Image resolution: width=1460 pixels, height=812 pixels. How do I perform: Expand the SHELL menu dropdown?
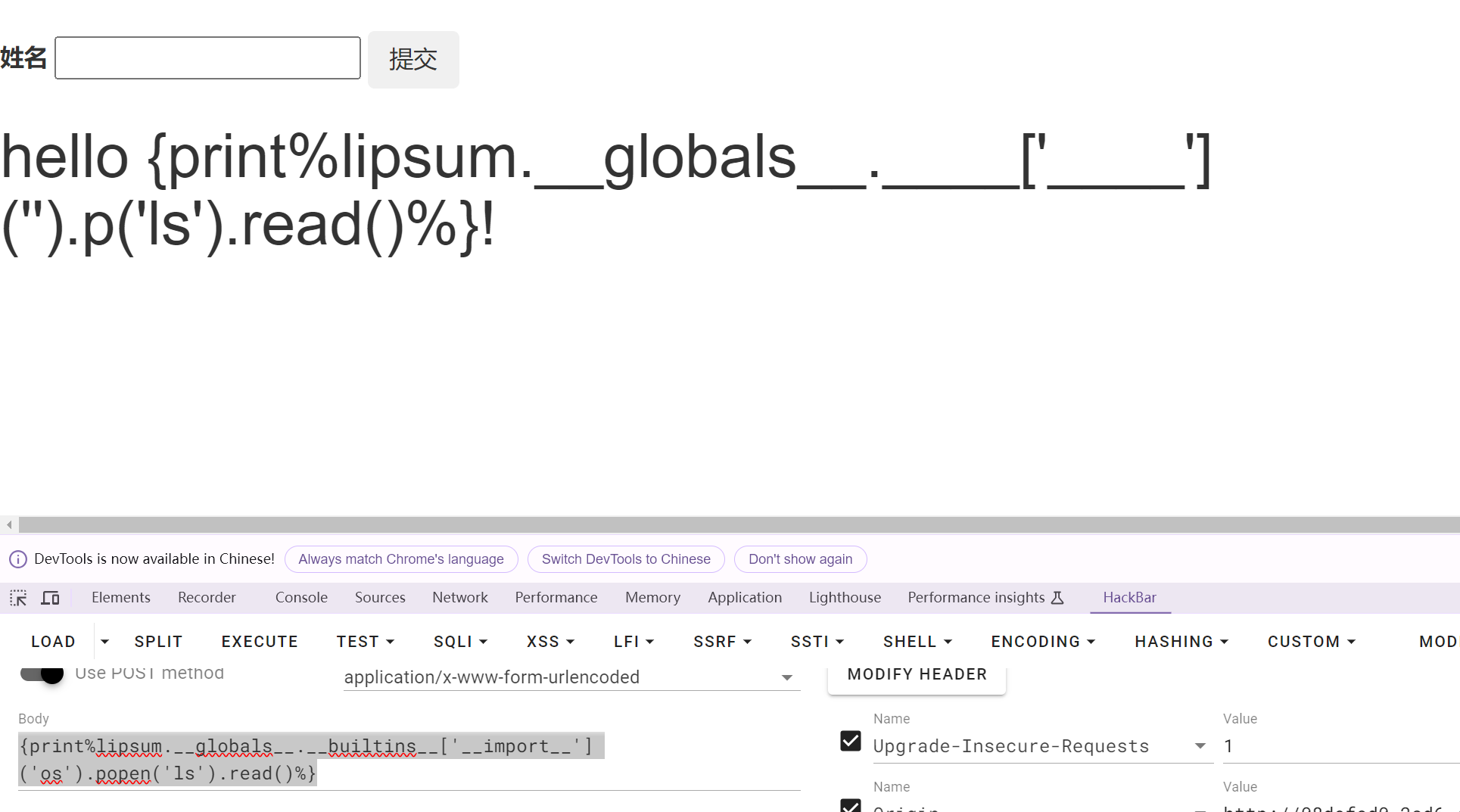(x=917, y=642)
